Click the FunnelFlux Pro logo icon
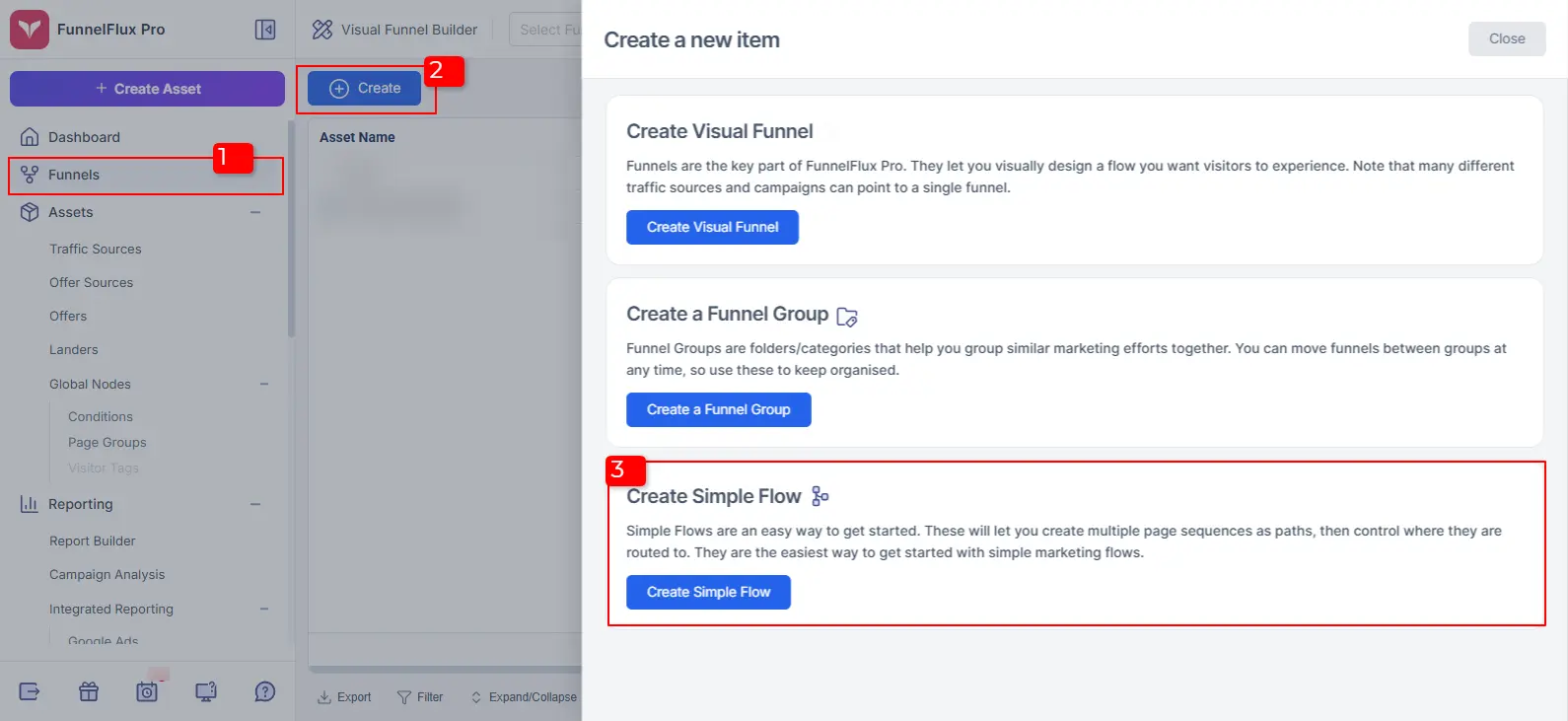This screenshot has height=721, width=1568. (x=30, y=30)
